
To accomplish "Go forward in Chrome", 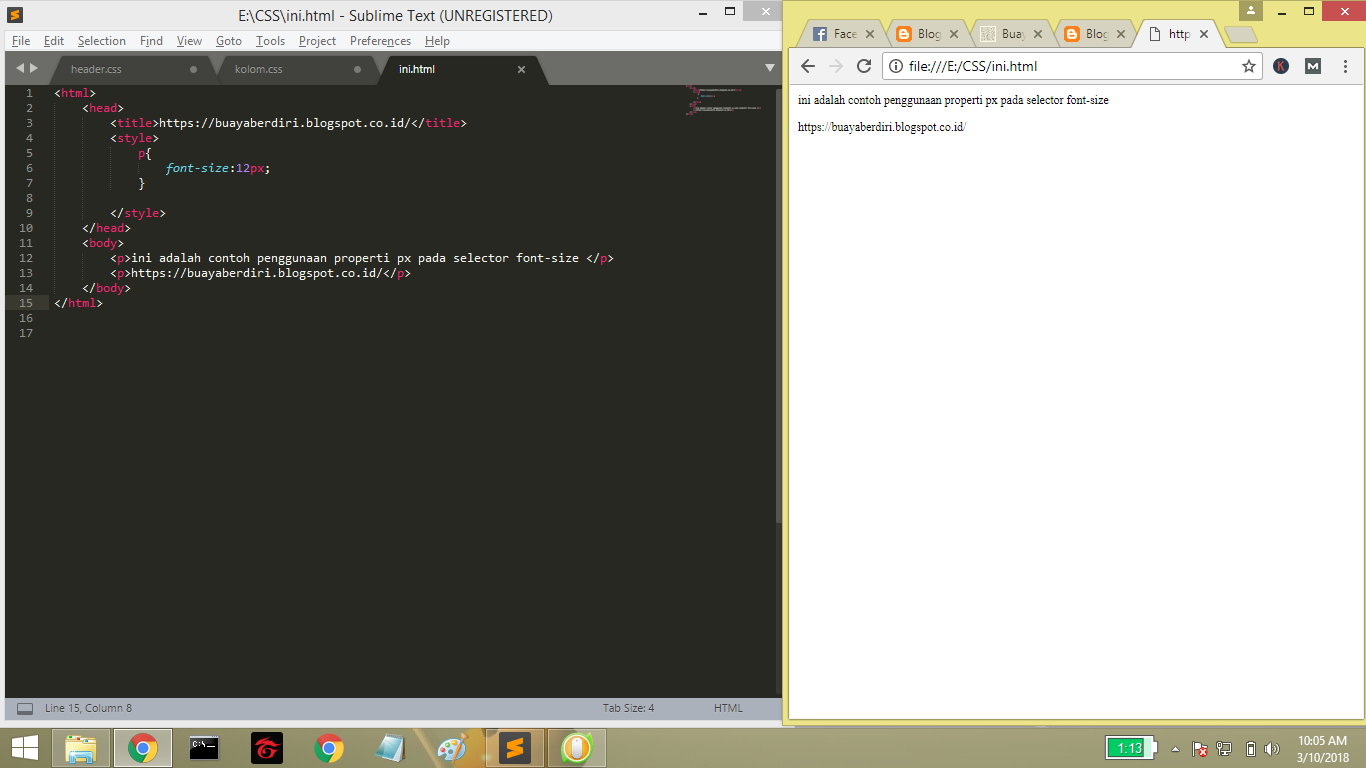I will [x=836, y=66].
